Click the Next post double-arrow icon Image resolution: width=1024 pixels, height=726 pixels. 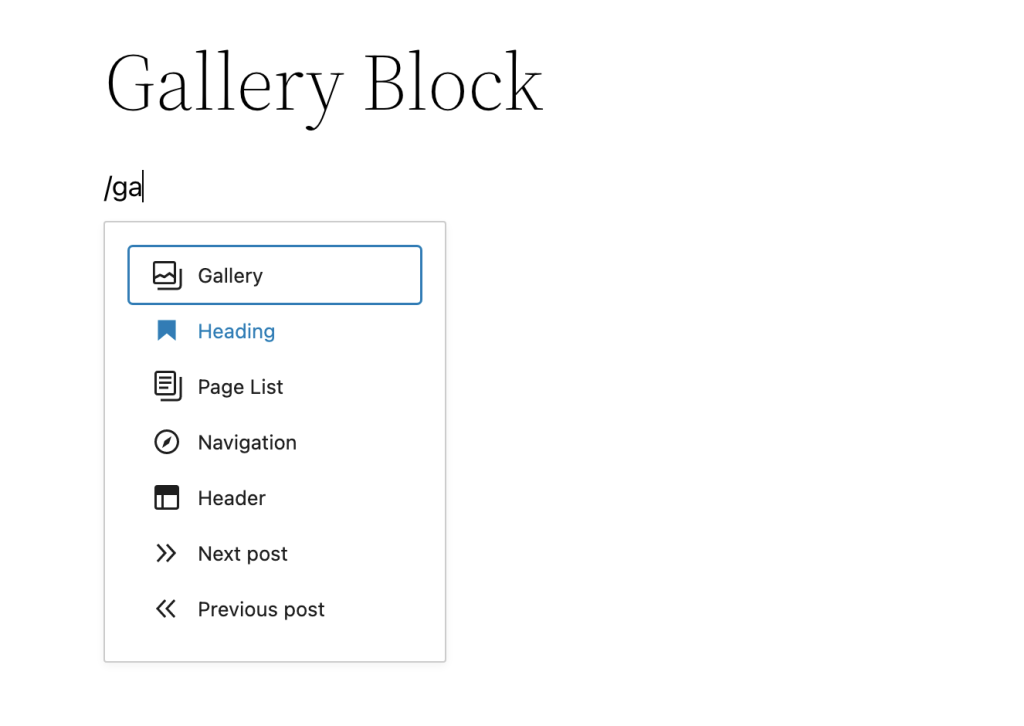166,553
